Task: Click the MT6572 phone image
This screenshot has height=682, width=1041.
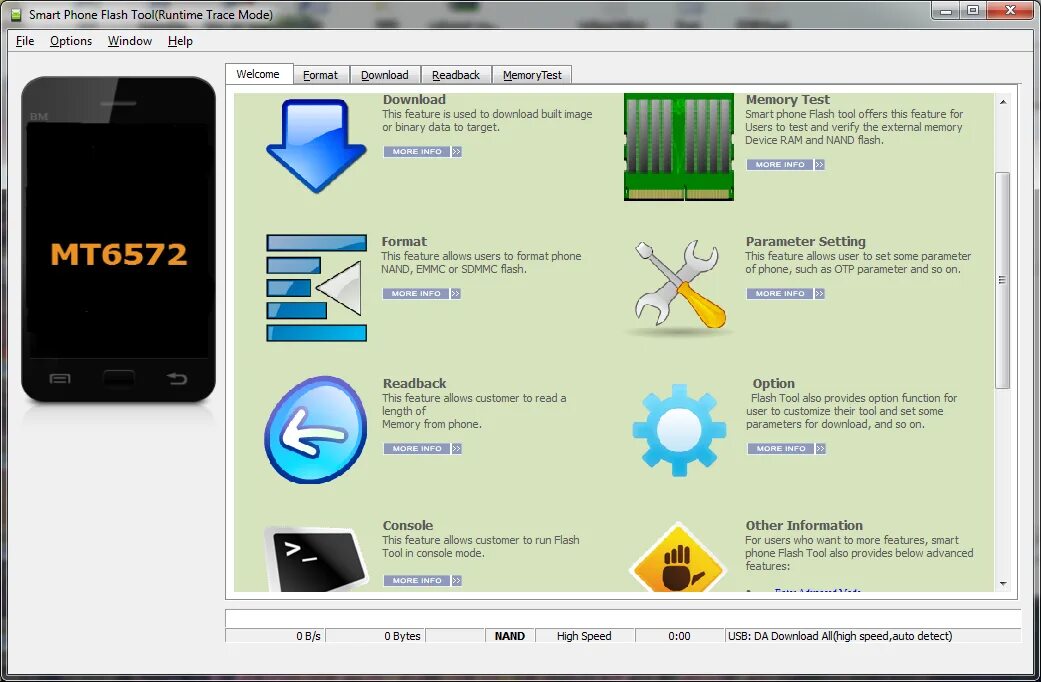Action: coord(118,239)
